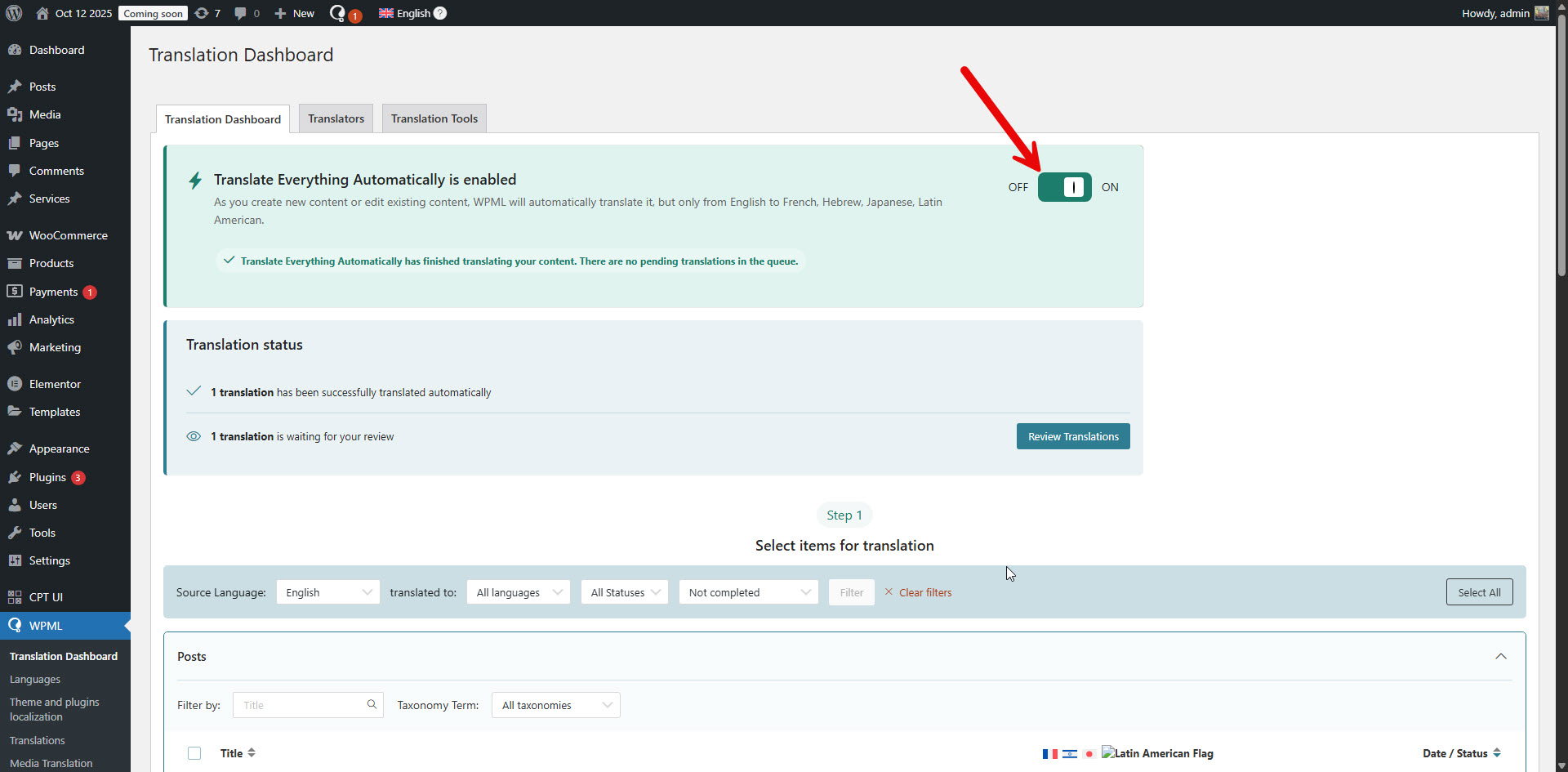
Task: Click the search icon in Title filter
Action: (372, 704)
